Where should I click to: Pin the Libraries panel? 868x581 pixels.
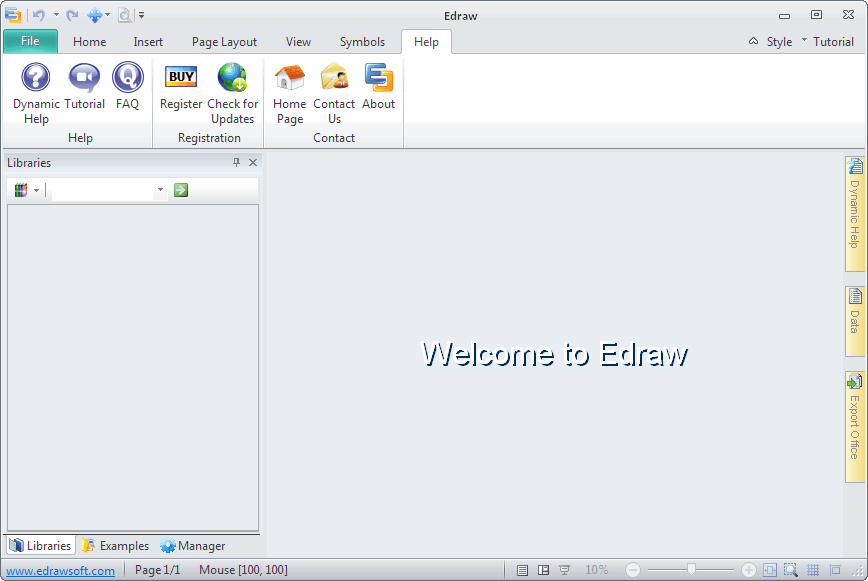coord(236,162)
